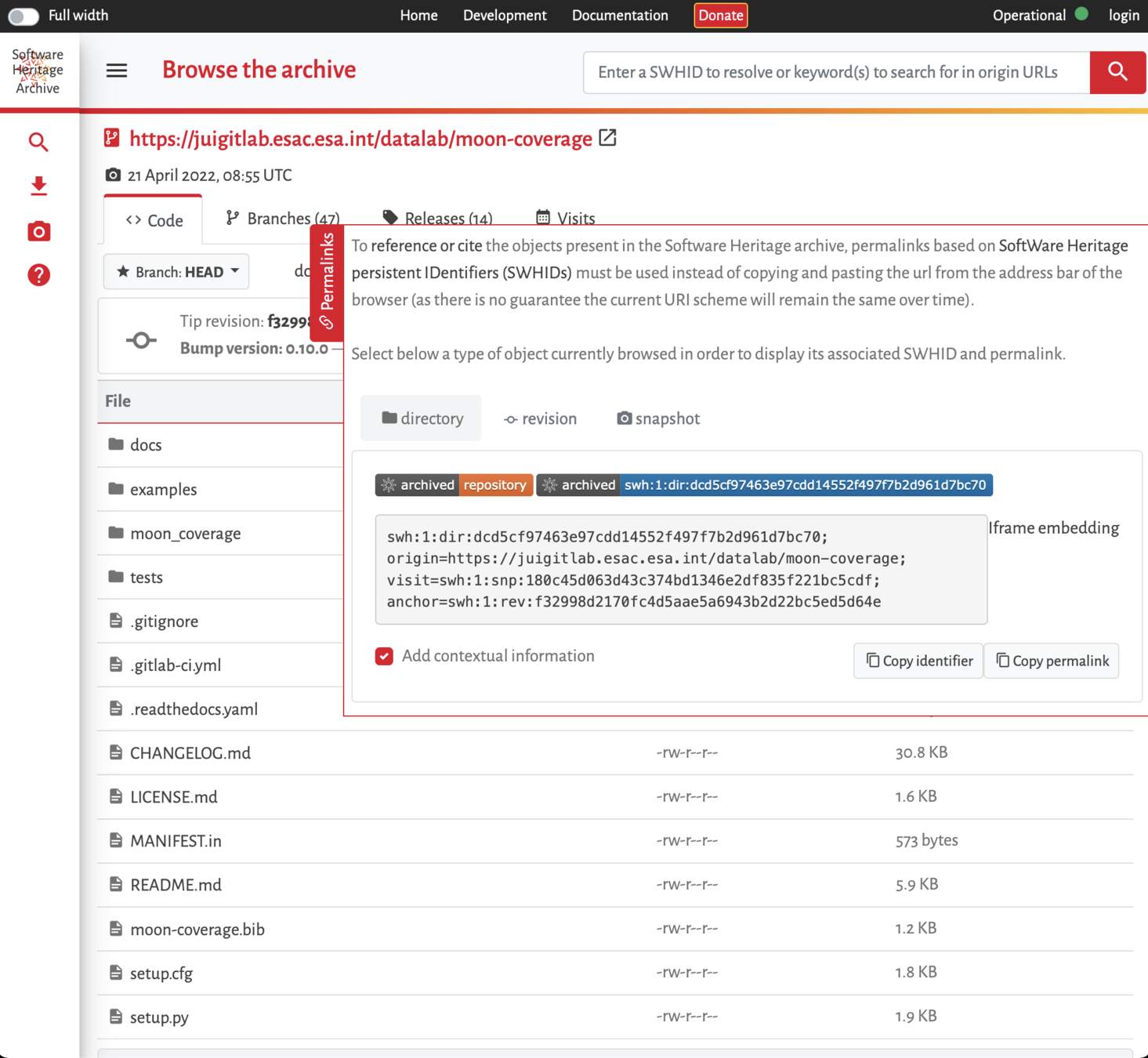This screenshot has height=1058, width=1148.
Task: Collapse the red Permalinks side tab
Action: click(327, 282)
